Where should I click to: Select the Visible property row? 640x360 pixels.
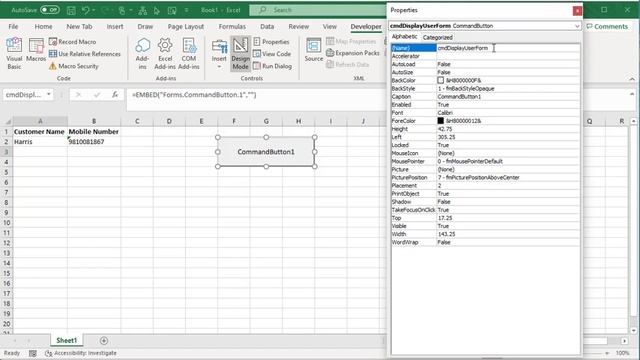tap(485, 226)
